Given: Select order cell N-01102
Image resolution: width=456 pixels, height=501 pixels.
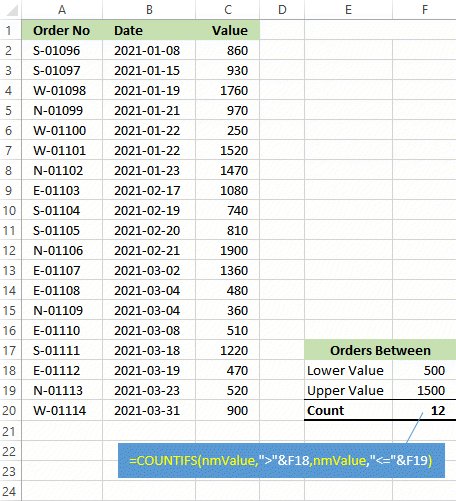Looking at the screenshot, I should [x=62, y=170].
